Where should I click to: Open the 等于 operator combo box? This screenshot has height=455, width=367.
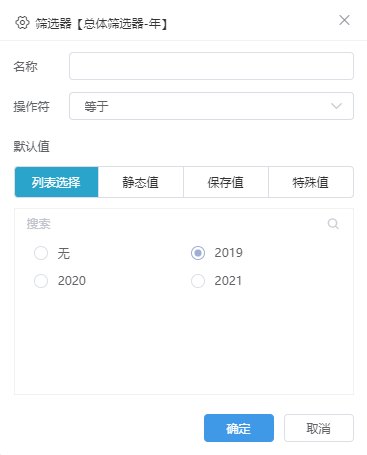click(x=211, y=106)
